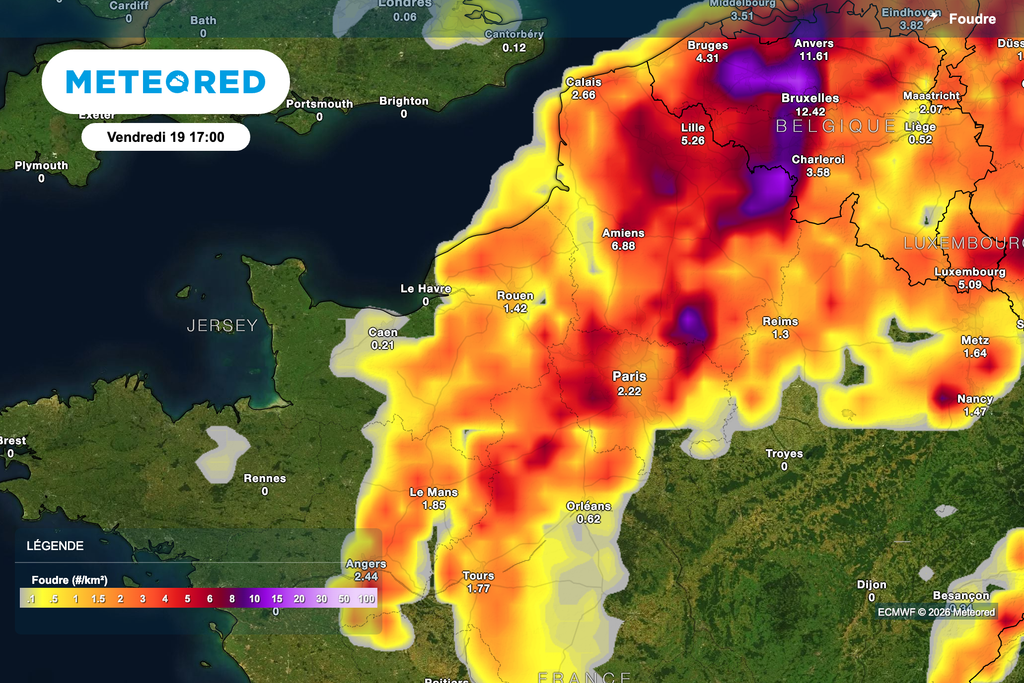The height and width of the screenshot is (683, 1024).
Task: Click the Rouen city label
Action: [x=515, y=296]
